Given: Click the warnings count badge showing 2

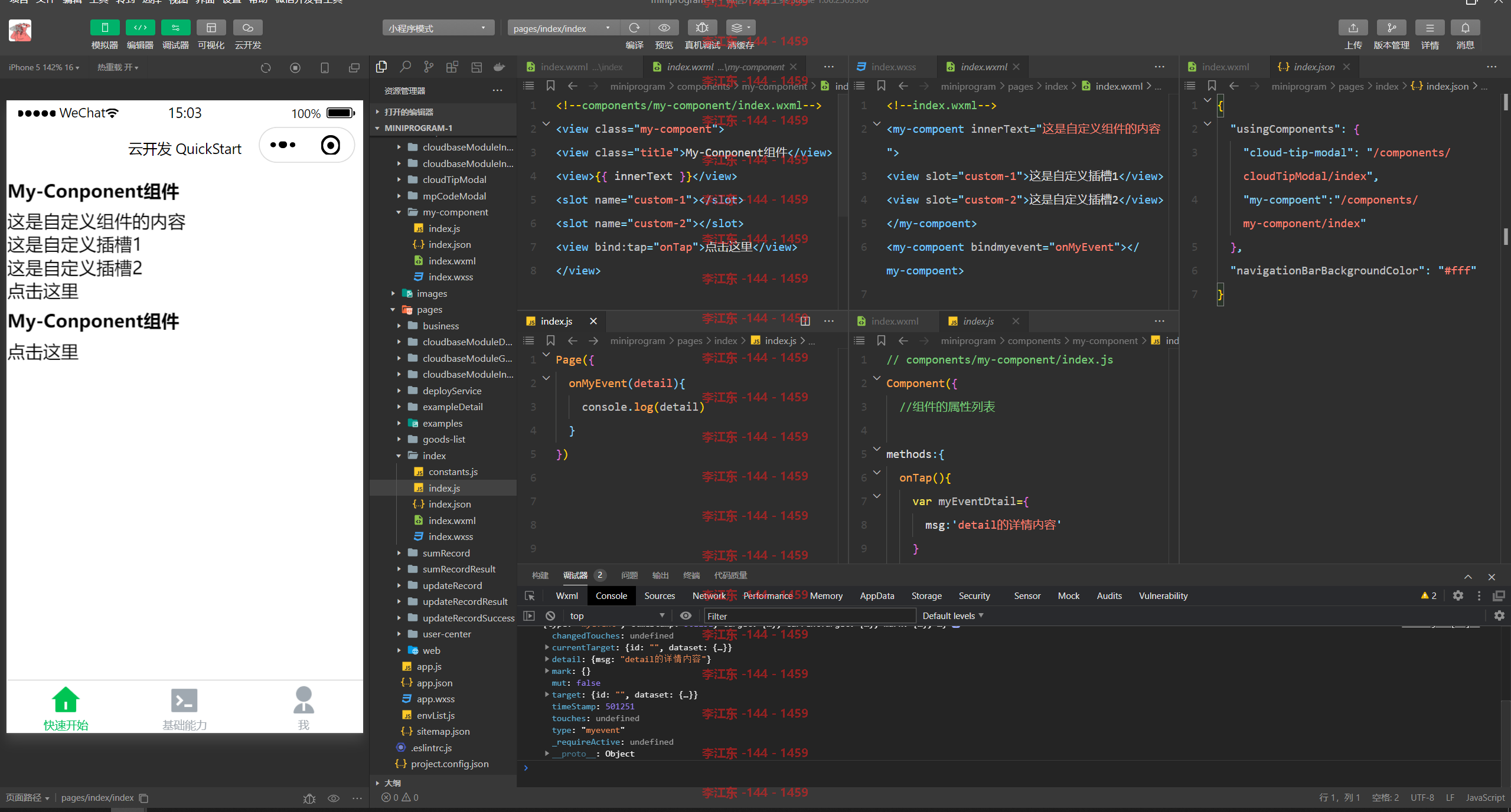Looking at the screenshot, I should tap(1429, 596).
